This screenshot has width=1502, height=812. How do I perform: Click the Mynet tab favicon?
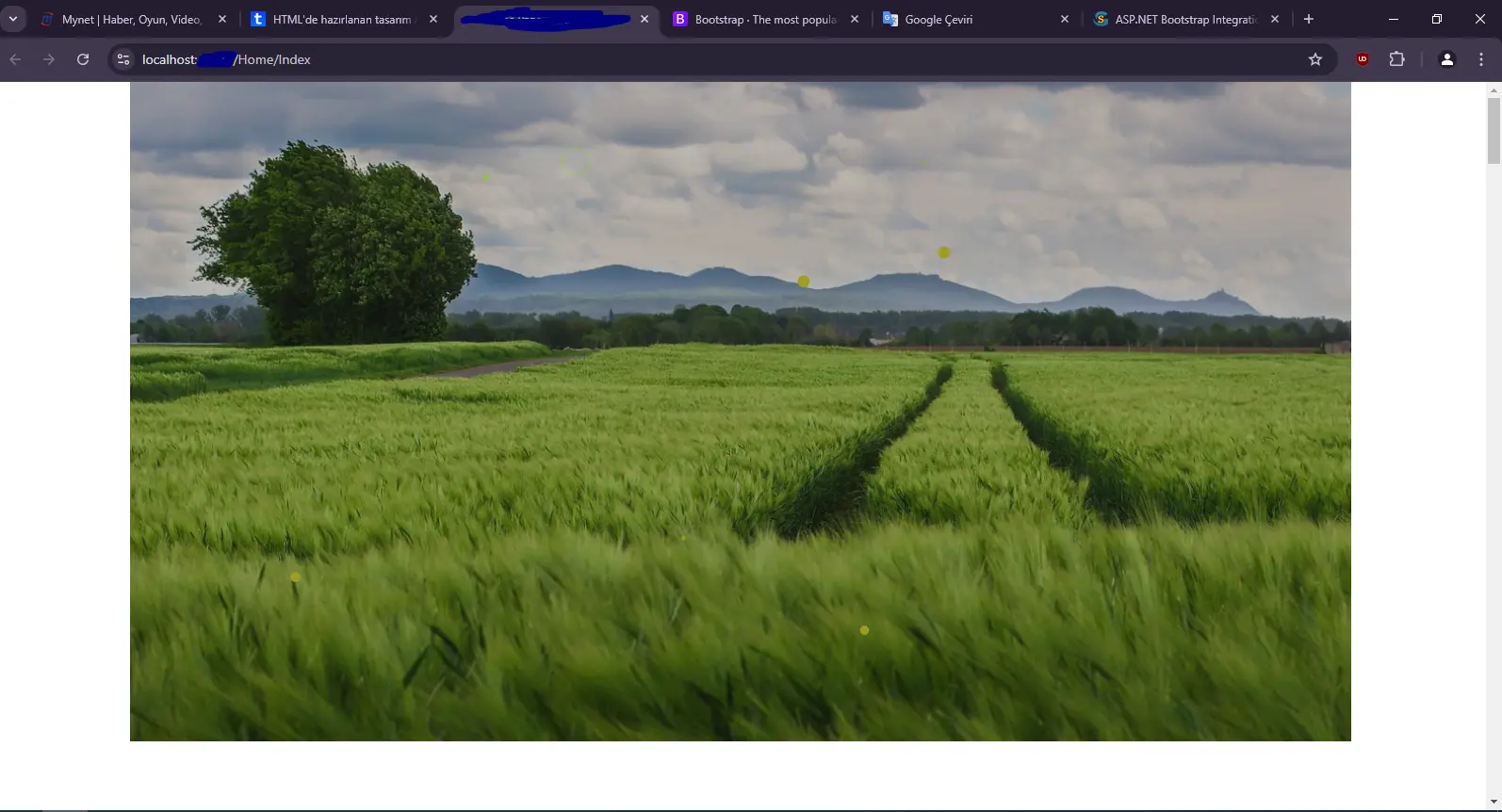pyautogui.click(x=47, y=19)
